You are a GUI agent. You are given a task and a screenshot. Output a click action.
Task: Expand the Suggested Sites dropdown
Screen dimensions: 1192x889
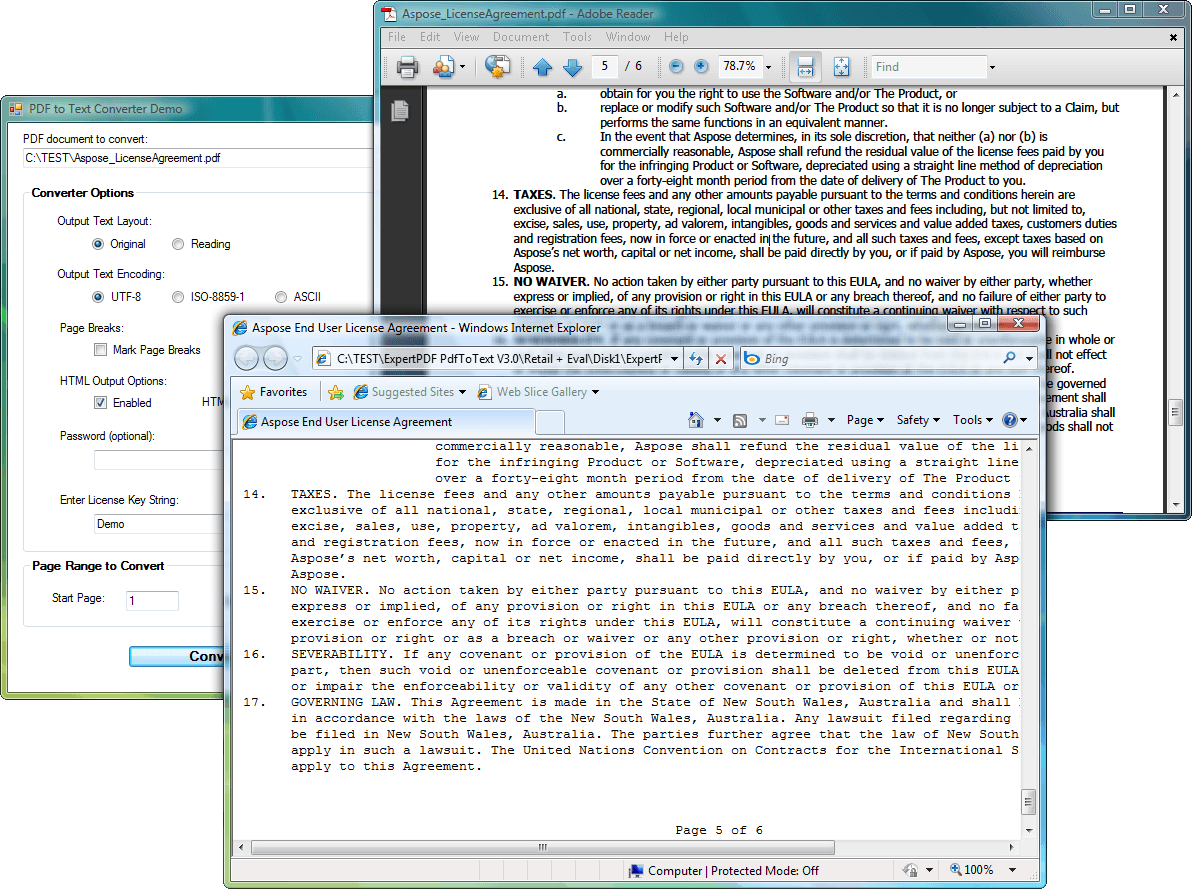pyautogui.click(x=461, y=392)
